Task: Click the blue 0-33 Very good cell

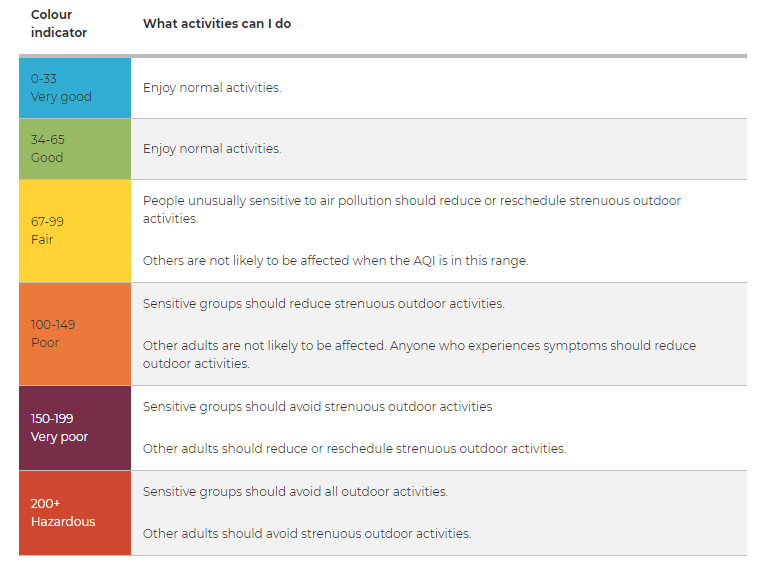Action: tap(75, 88)
